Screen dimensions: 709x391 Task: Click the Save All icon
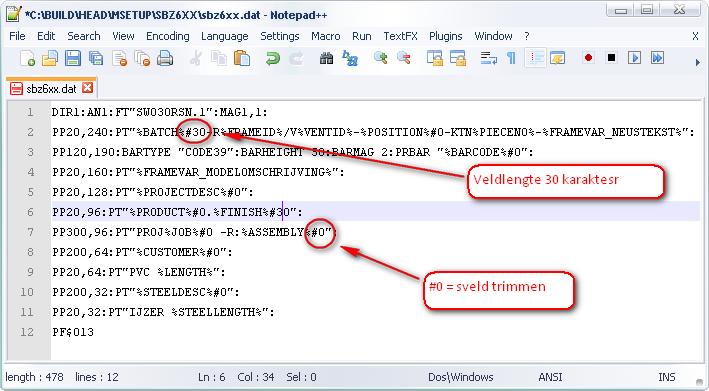pyautogui.click(x=96, y=59)
